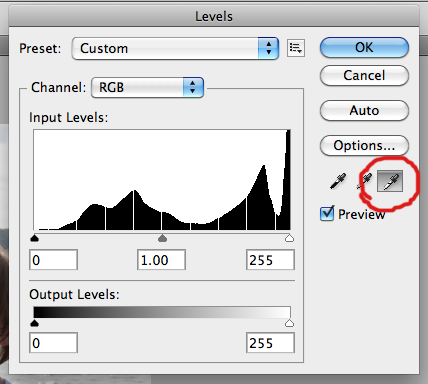This screenshot has height=384, width=428.
Task: Click the input white point slider
Action: pyautogui.click(x=289, y=238)
